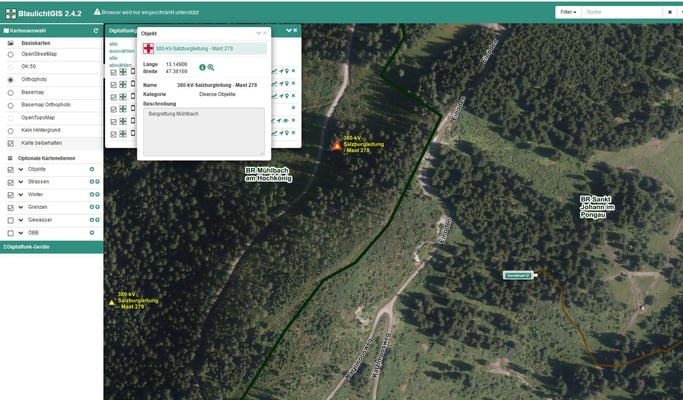Click the browser warning triangle icon
The height and width of the screenshot is (400, 683).
pyautogui.click(x=97, y=12)
